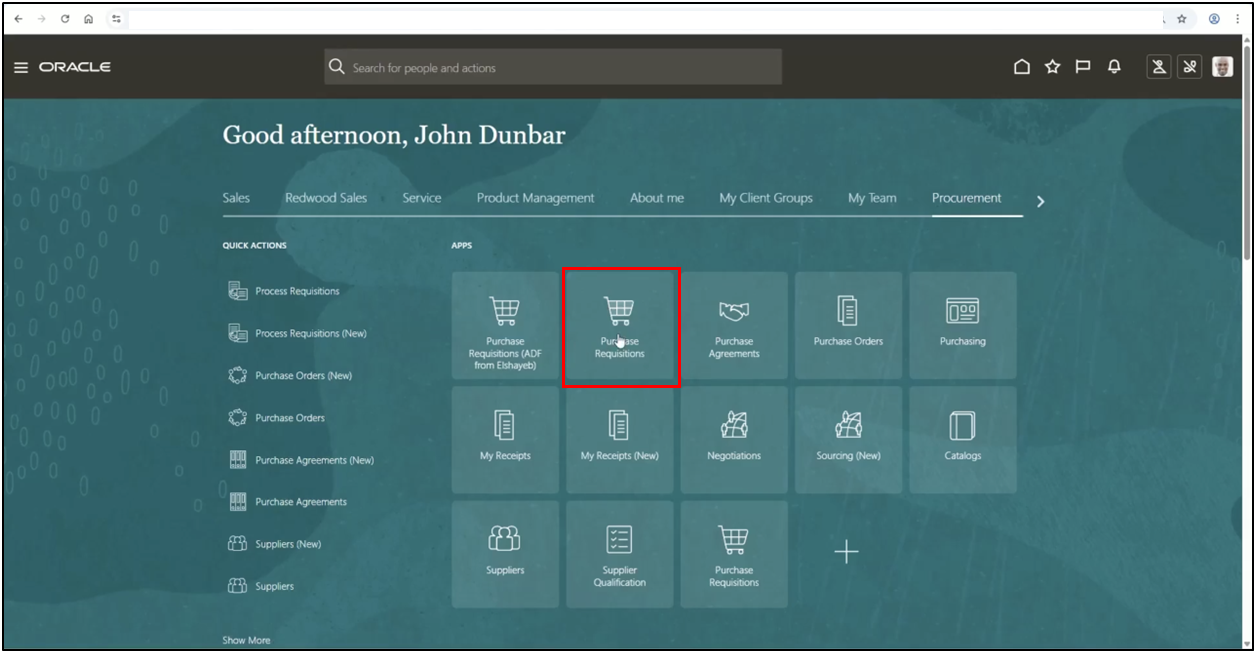This screenshot has width=1256, height=652.
Task: Select the Product Management tab
Action: (x=535, y=198)
